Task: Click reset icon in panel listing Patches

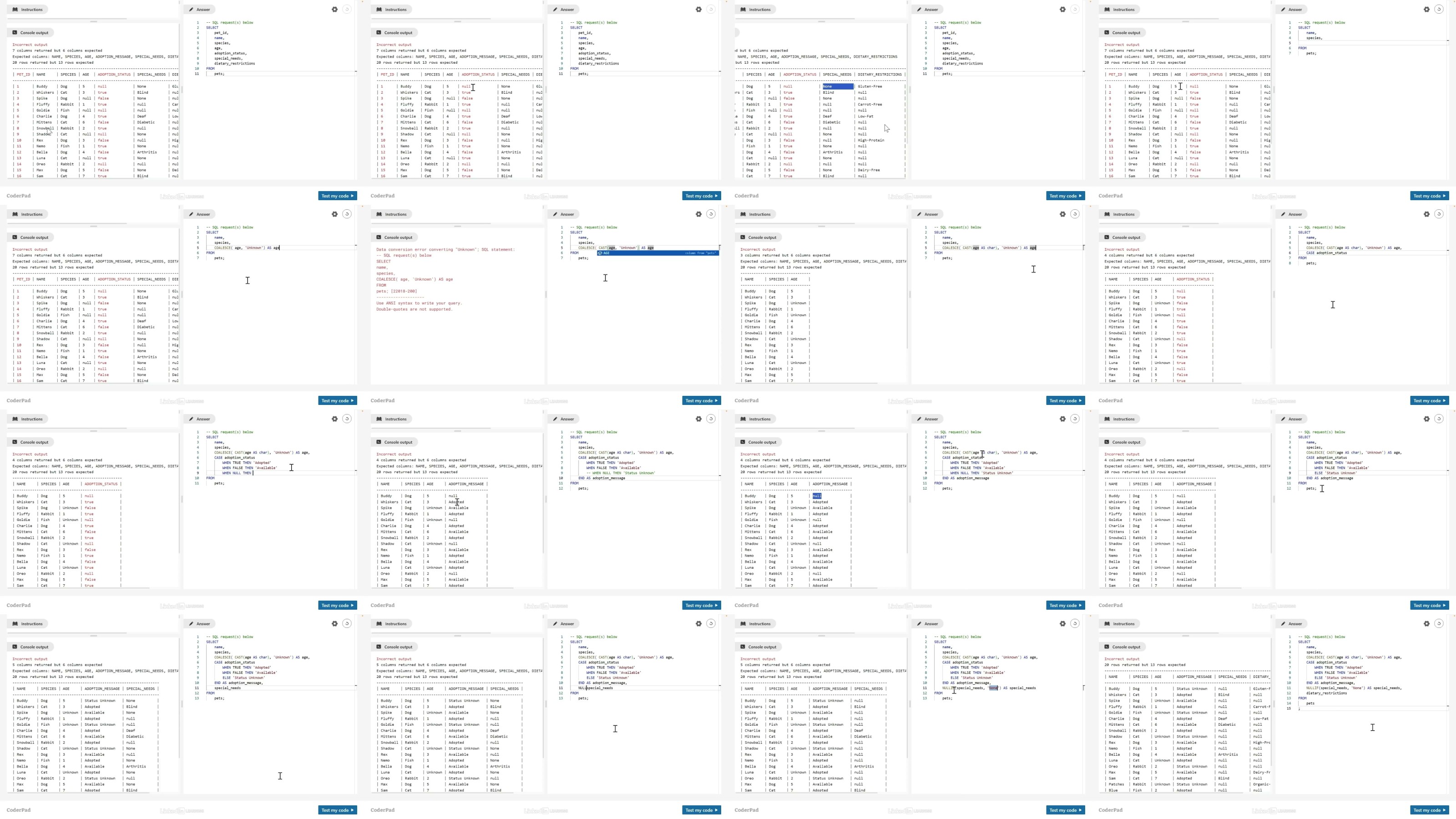Action: (1439, 624)
